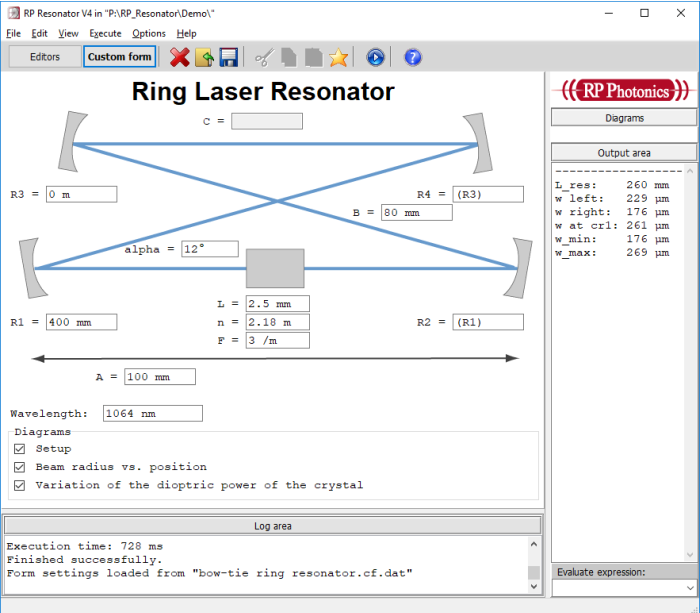Open the Options menu

pyautogui.click(x=149, y=33)
